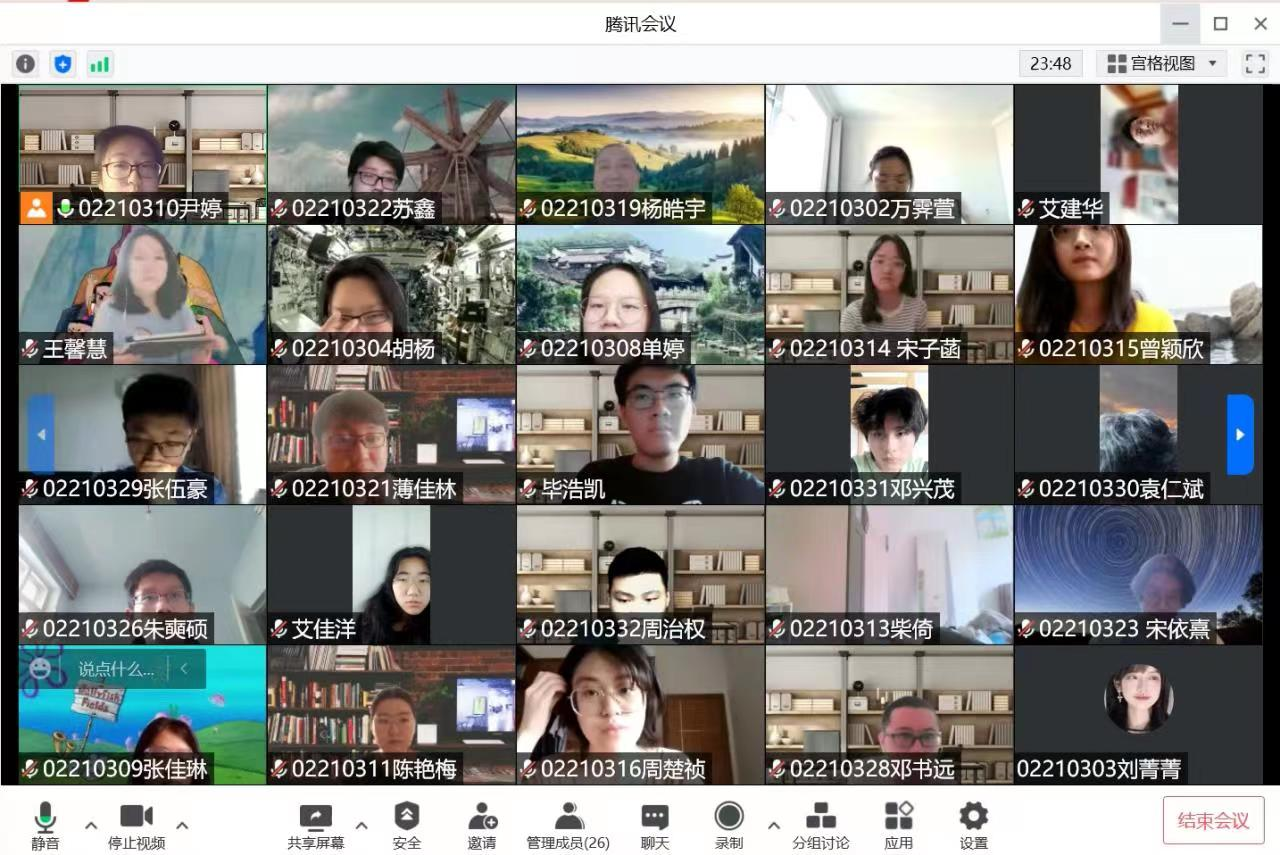Image resolution: width=1280 pixels, height=855 pixels.
Task: Open 分组讨论 breakout rooms
Action: pyautogui.click(x=821, y=826)
